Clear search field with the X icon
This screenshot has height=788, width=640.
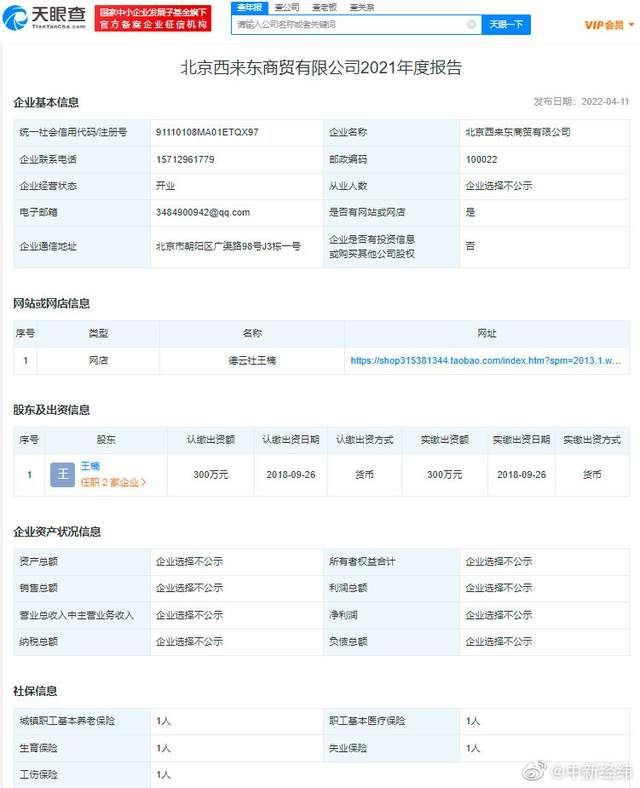coord(471,24)
